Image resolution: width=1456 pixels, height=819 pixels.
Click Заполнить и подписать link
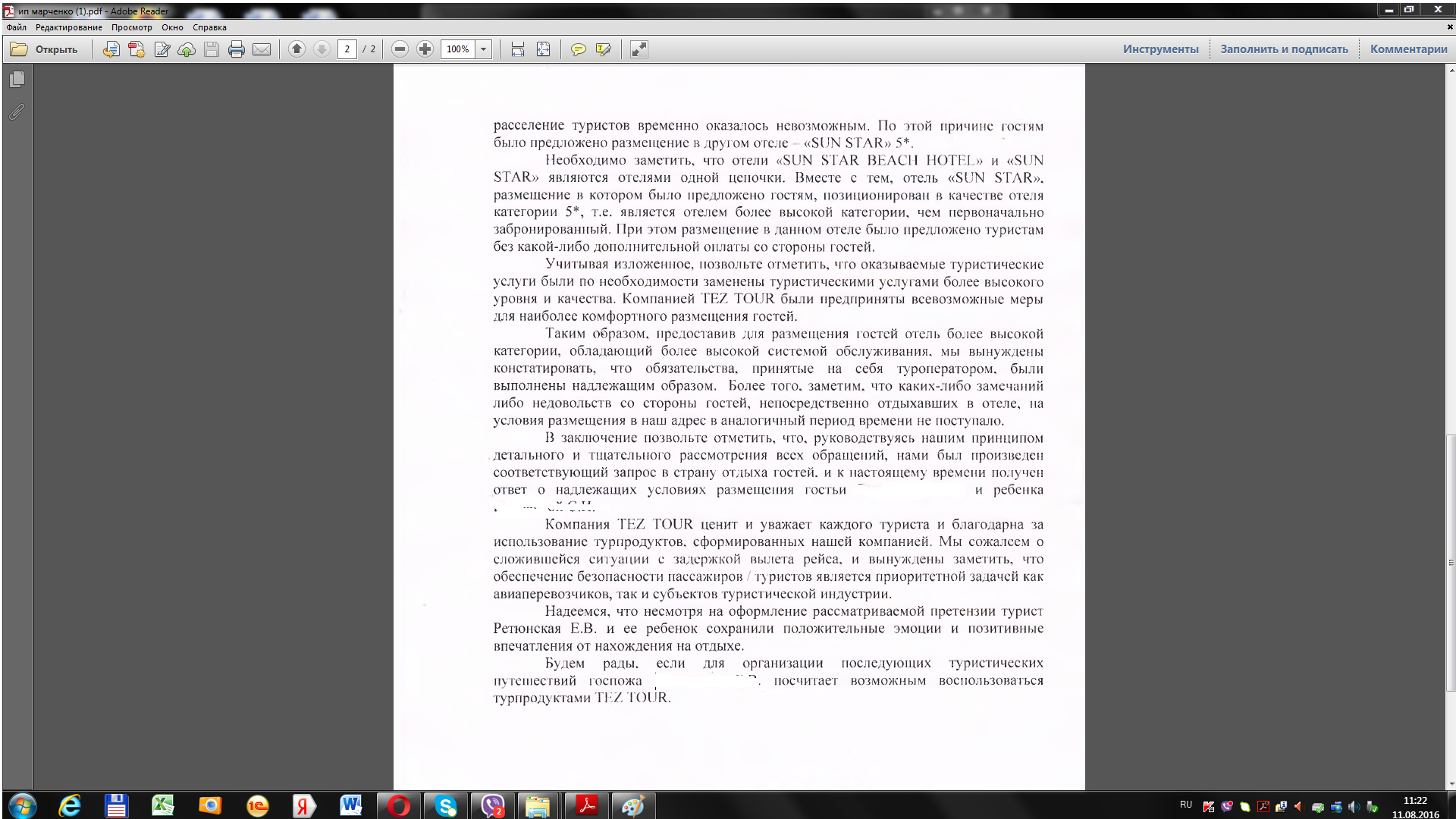tap(1284, 49)
